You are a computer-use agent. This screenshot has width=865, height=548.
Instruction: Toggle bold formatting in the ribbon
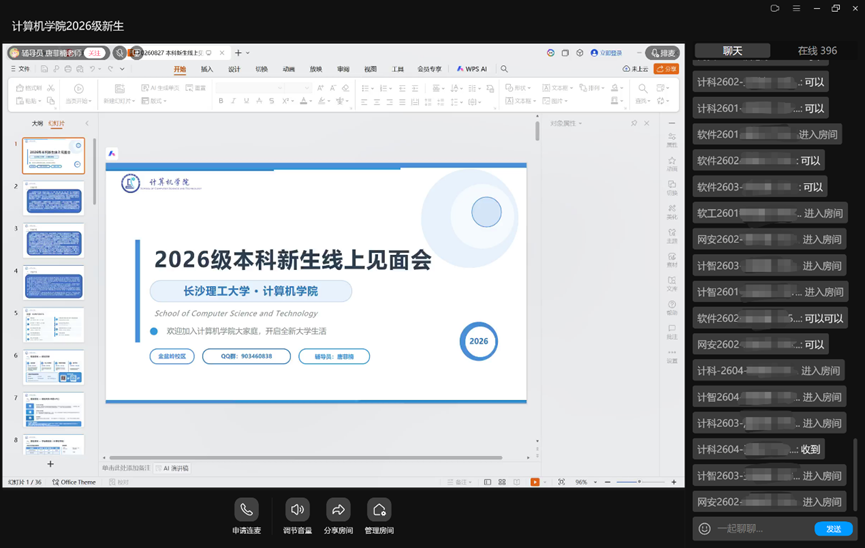[221, 101]
